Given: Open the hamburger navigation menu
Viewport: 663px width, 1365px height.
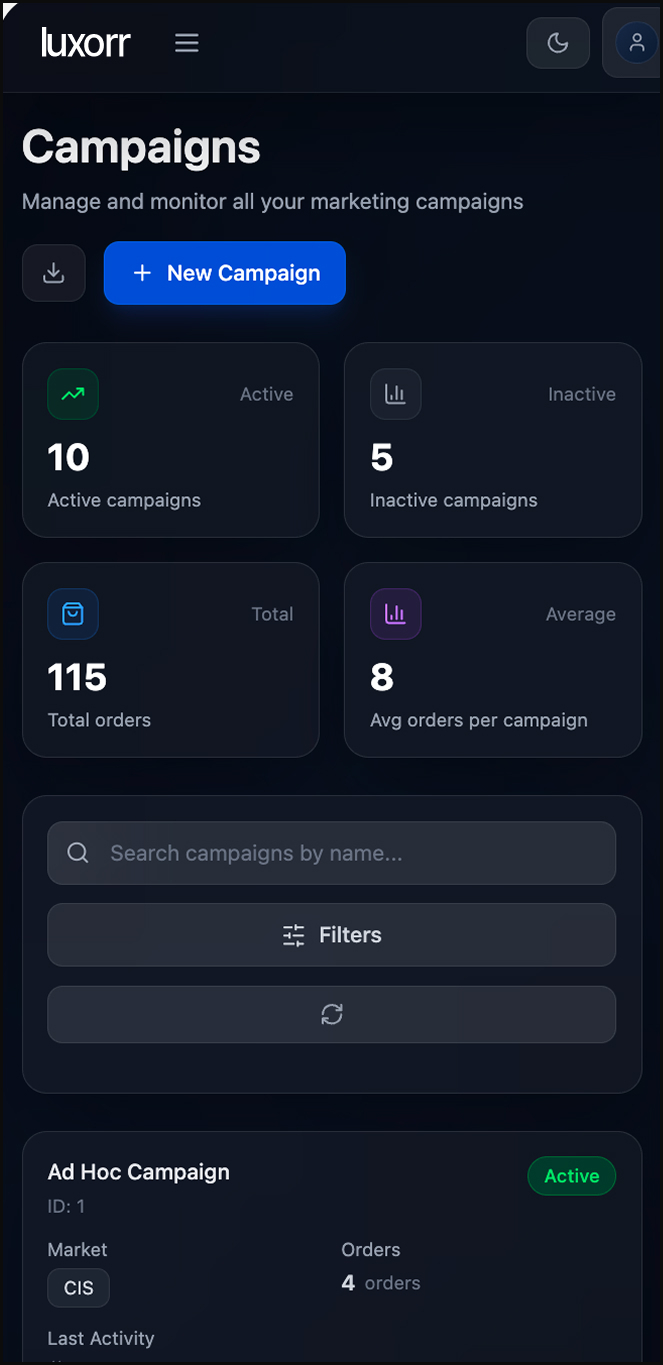Looking at the screenshot, I should click(187, 43).
